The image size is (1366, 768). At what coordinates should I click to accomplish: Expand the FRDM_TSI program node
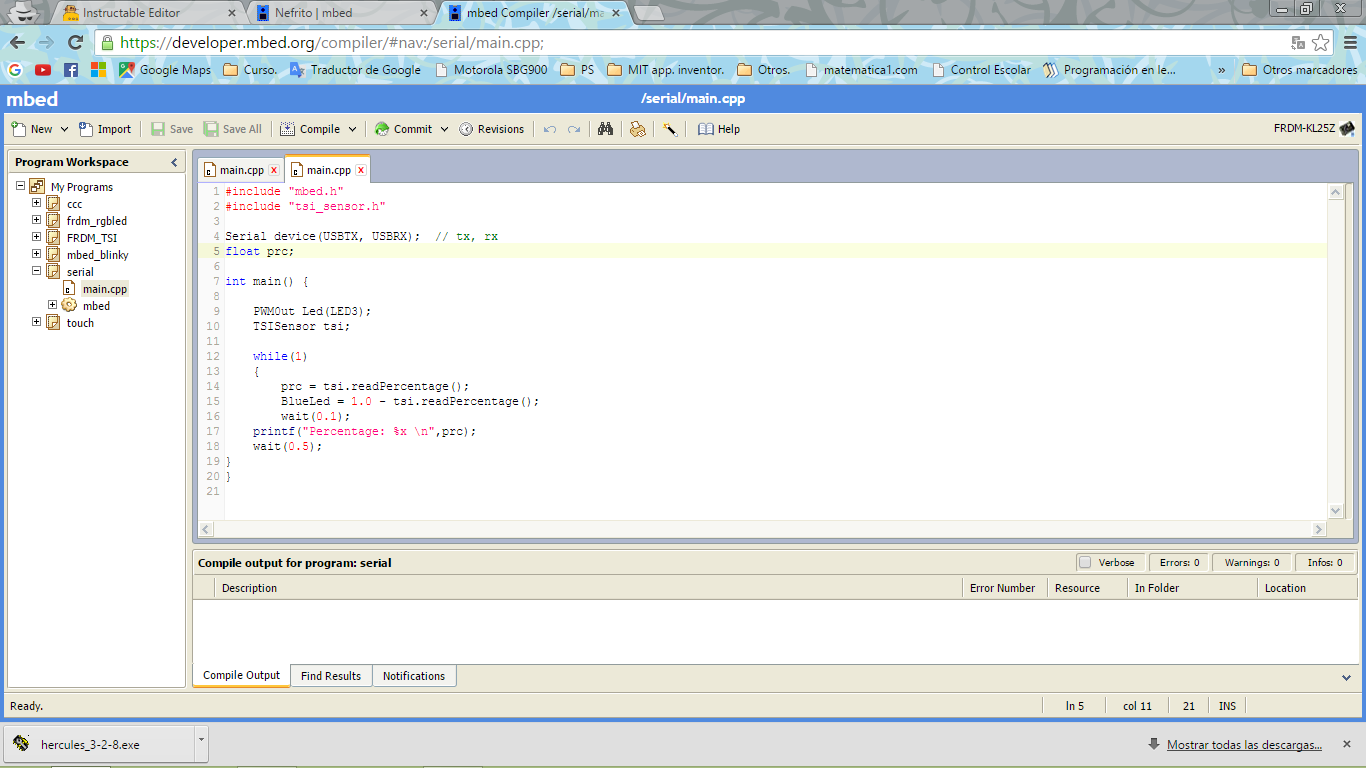[x=37, y=237]
